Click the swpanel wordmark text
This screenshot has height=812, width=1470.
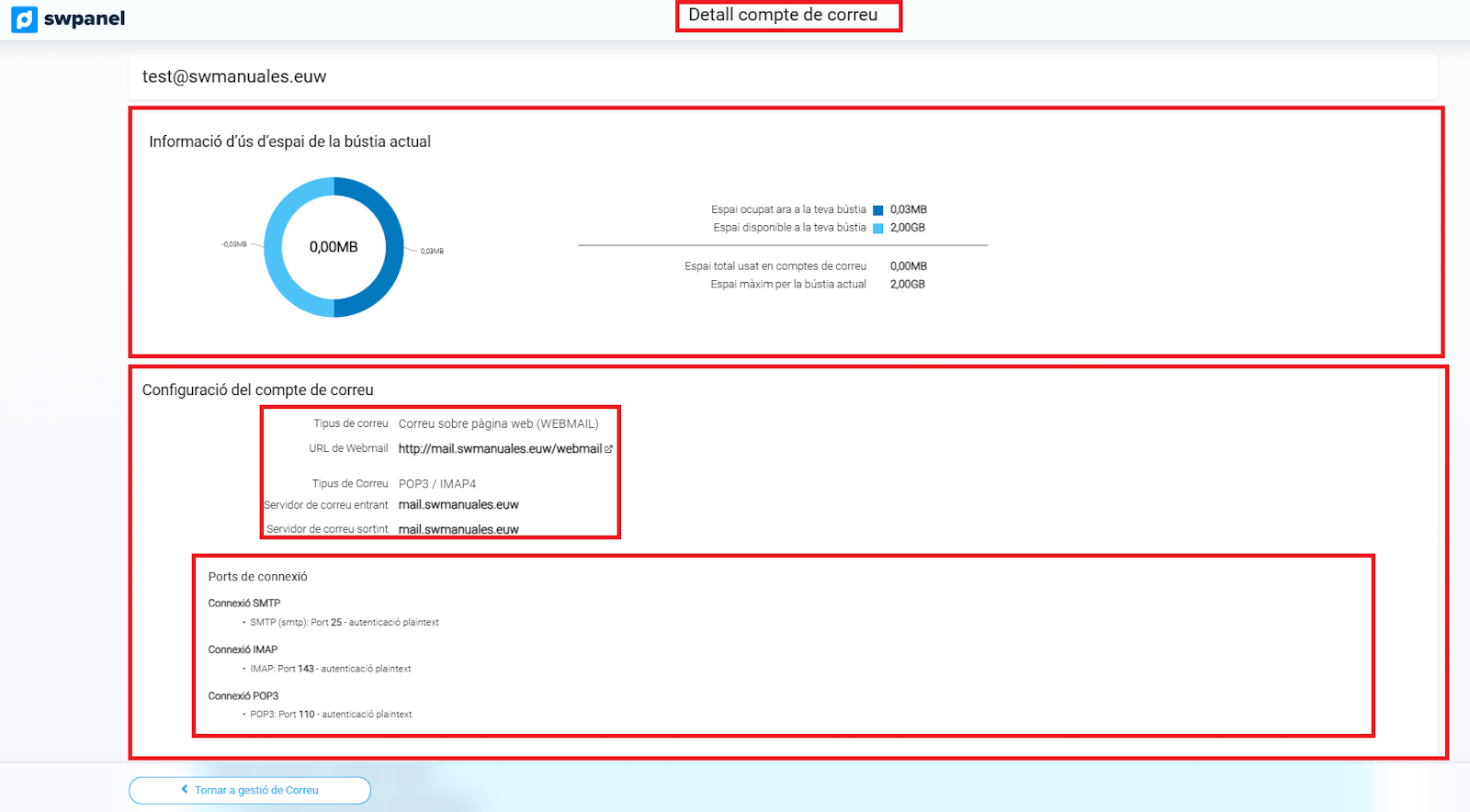(x=85, y=19)
